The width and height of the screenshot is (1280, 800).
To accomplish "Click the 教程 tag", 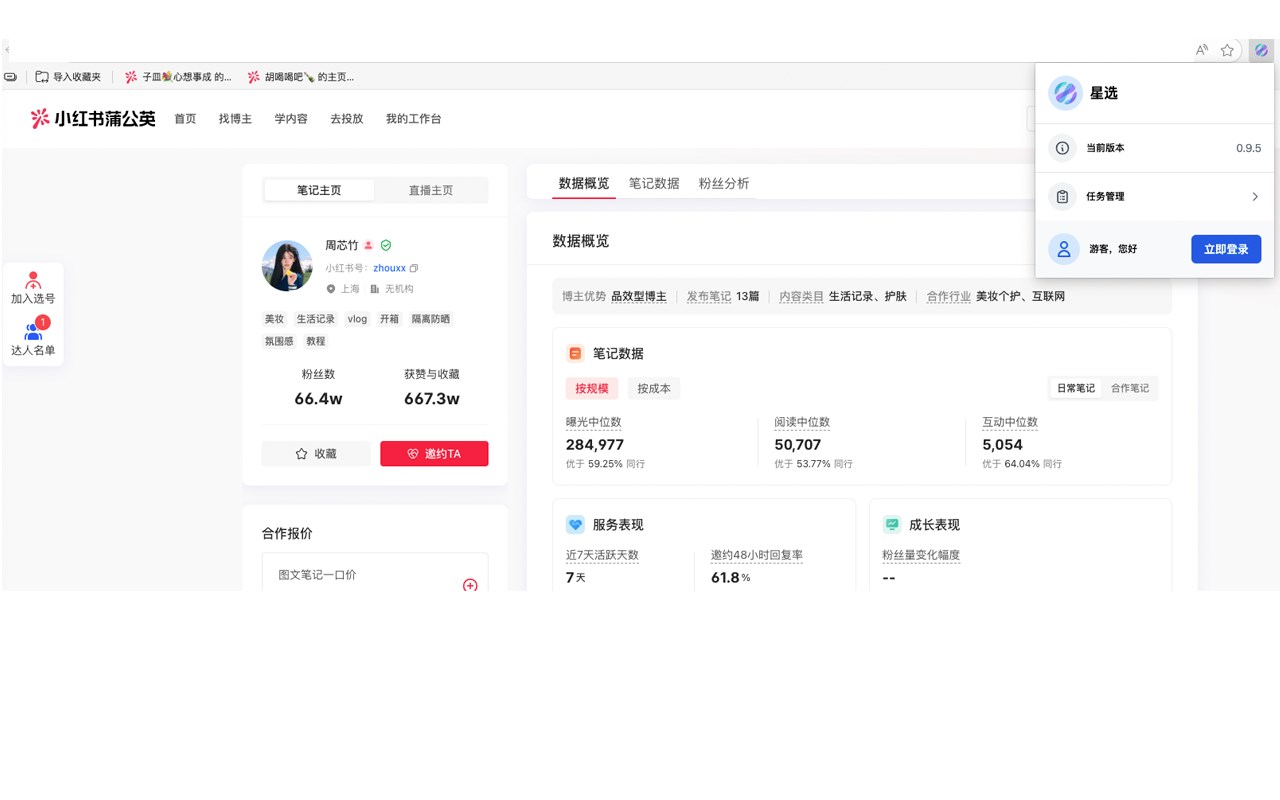I will click(316, 341).
